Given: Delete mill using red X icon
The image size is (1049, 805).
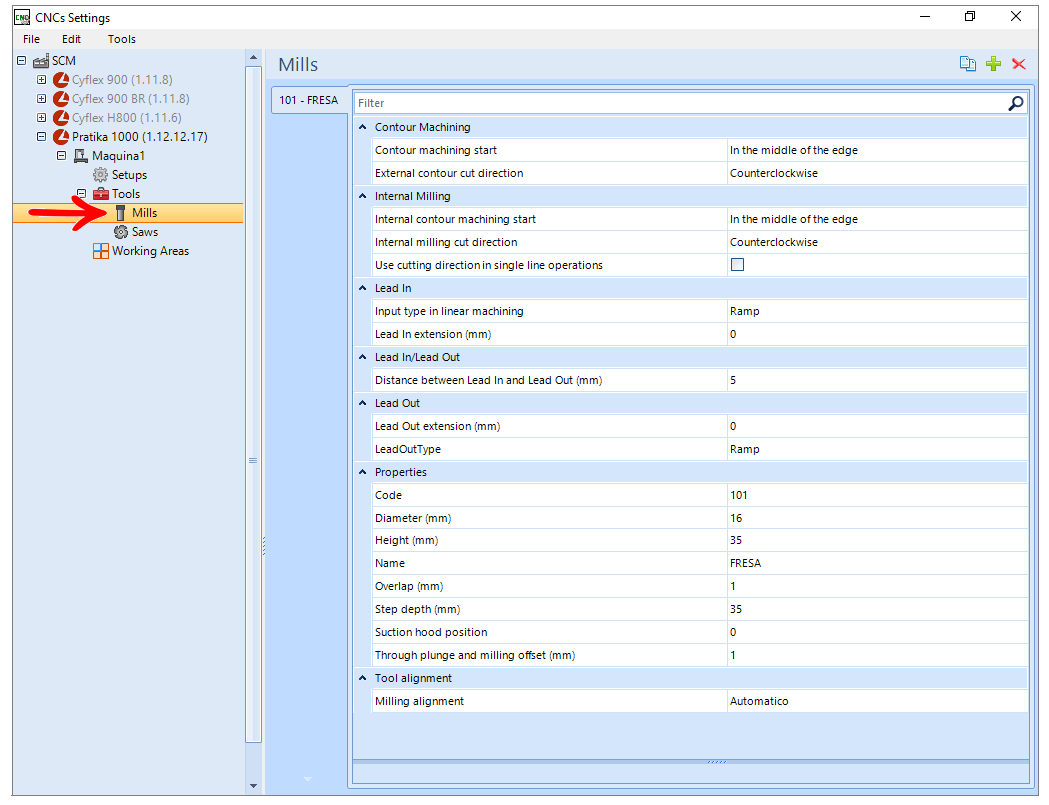Looking at the screenshot, I should pyautogui.click(x=1019, y=64).
